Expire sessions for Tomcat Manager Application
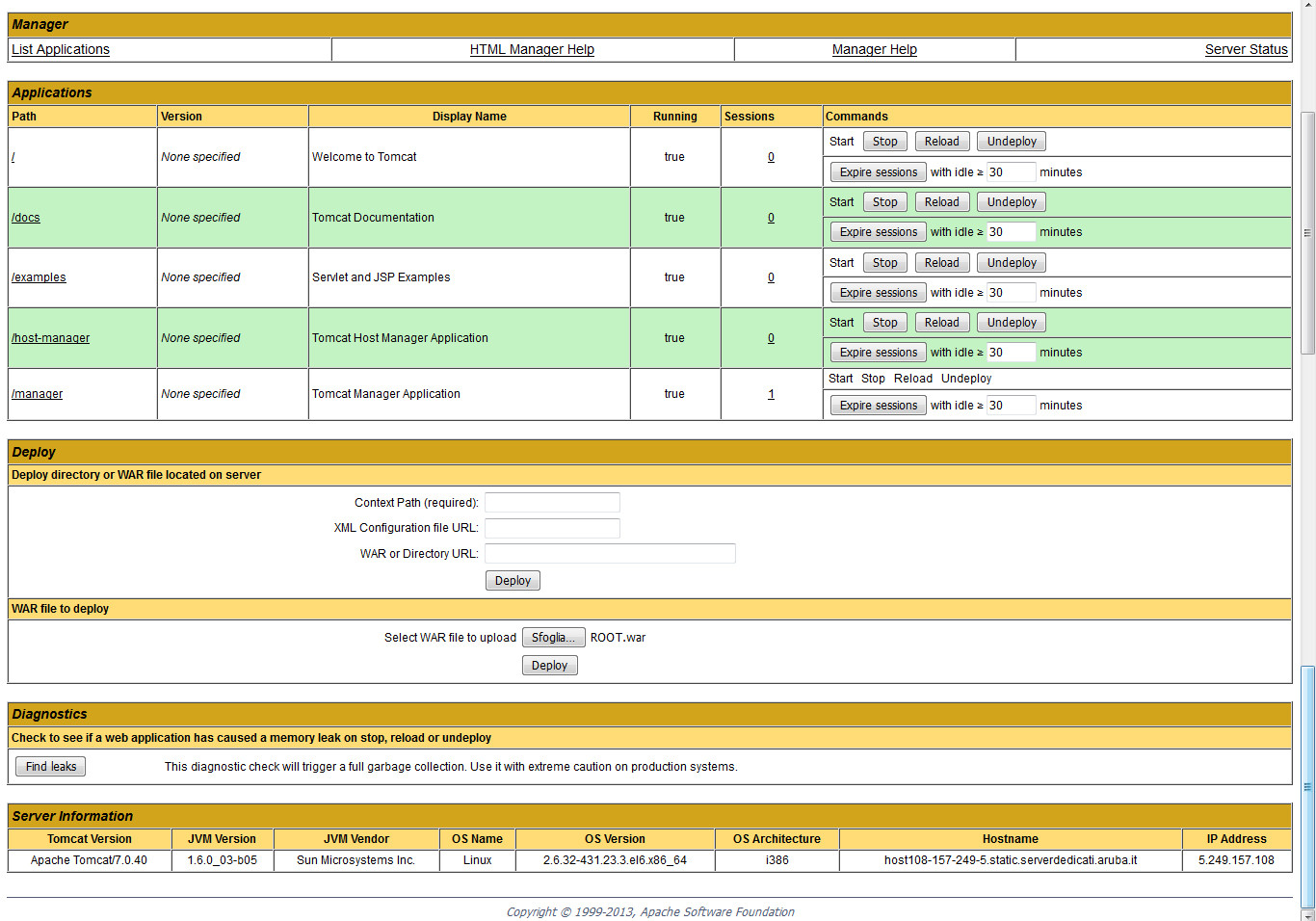This screenshot has height=921, width=1316. coord(879,406)
